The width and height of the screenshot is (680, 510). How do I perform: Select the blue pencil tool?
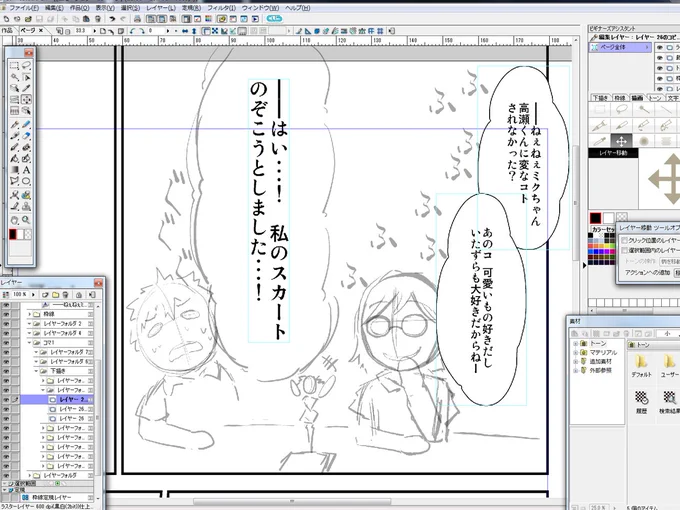point(26,125)
